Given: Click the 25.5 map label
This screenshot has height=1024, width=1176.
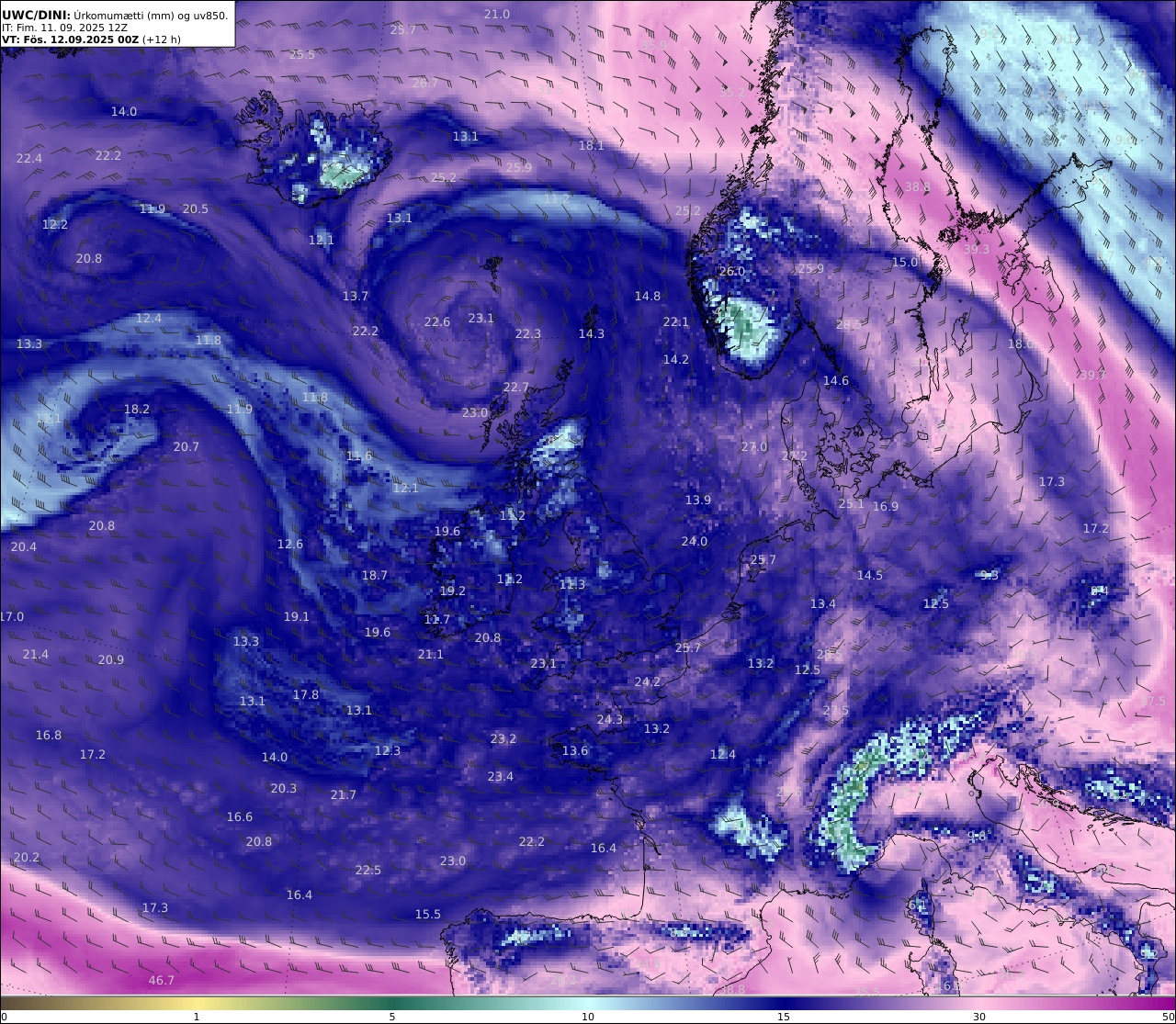Looking at the screenshot, I should (x=302, y=54).
